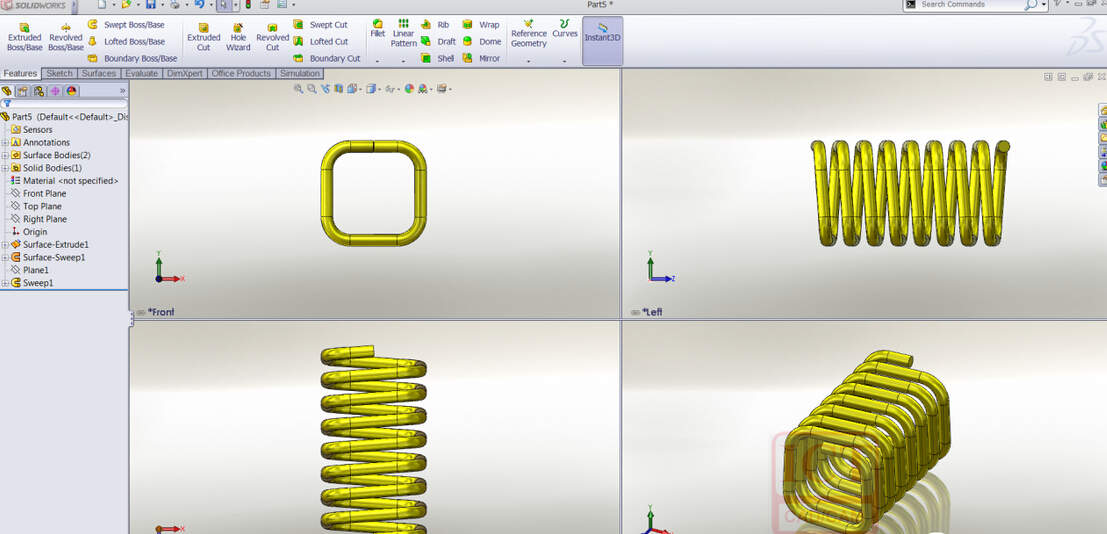Open Linear Pattern dropdown arrow
The image size is (1107, 534).
point(403,61)
